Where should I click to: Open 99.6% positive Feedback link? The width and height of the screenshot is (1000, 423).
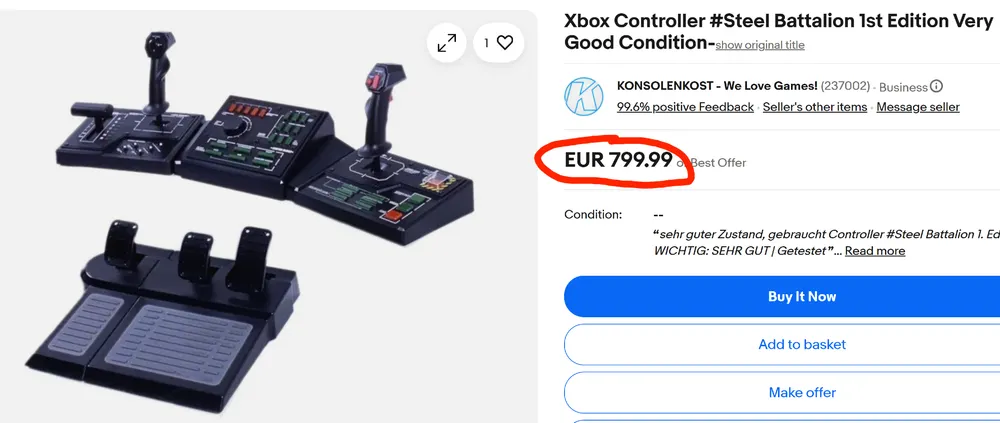(x=685, y=107)
